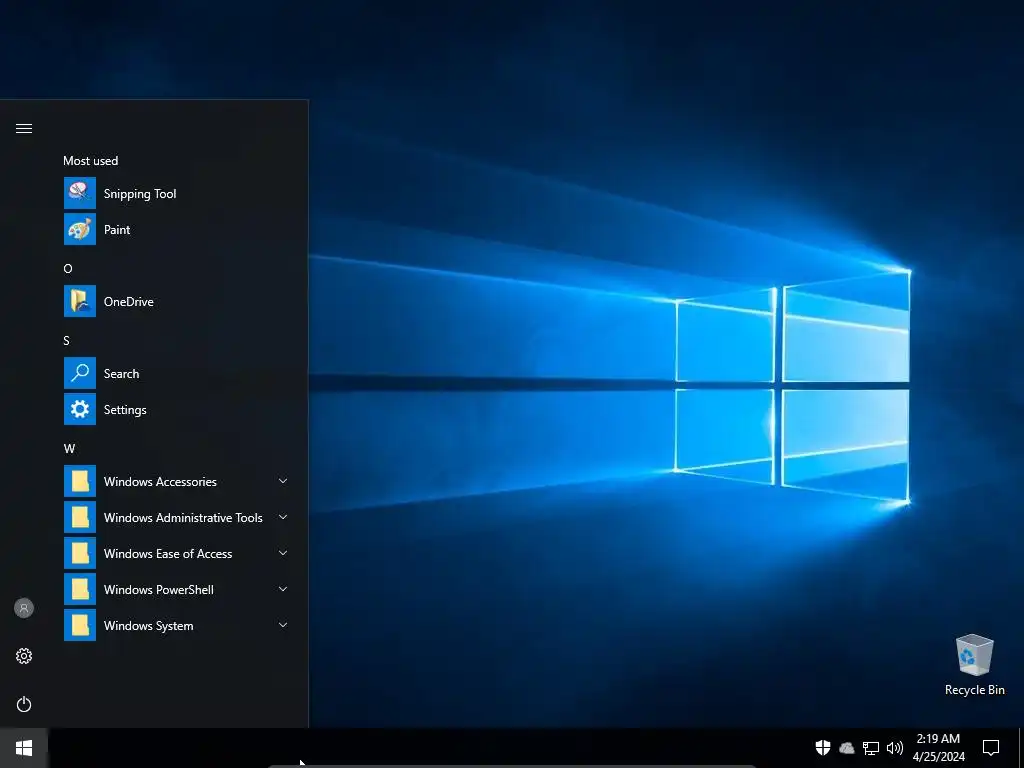Click the Windows PowerShell folder icon

[80, 589]
